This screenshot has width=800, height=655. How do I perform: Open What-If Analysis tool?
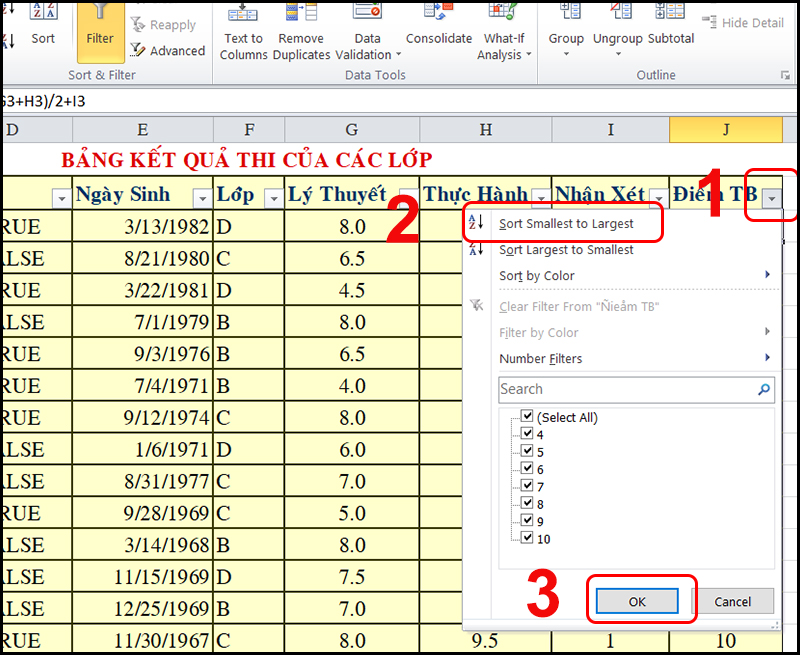click(x=504, y=13)
